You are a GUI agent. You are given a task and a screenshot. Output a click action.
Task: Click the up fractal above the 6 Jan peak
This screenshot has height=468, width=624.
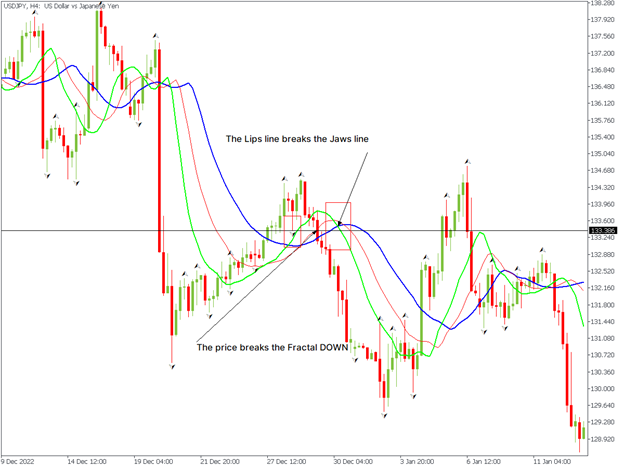point(465,161)
